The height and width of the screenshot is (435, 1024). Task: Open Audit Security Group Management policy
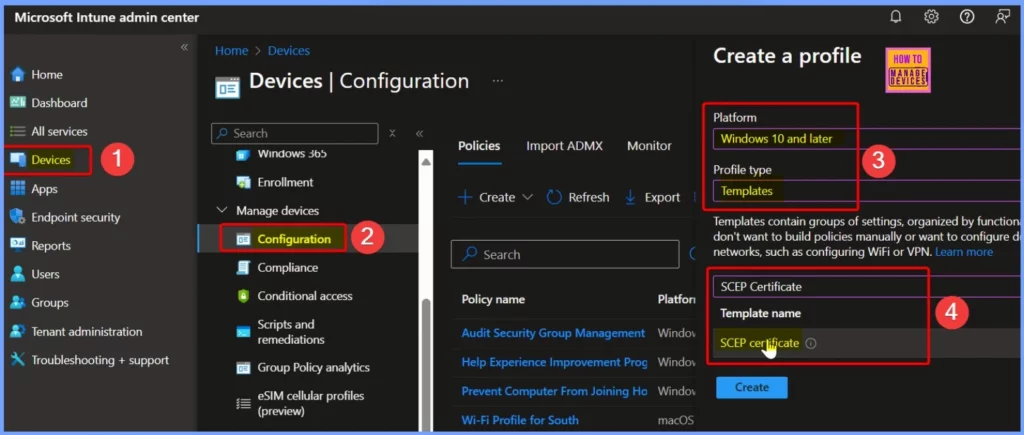553,333
